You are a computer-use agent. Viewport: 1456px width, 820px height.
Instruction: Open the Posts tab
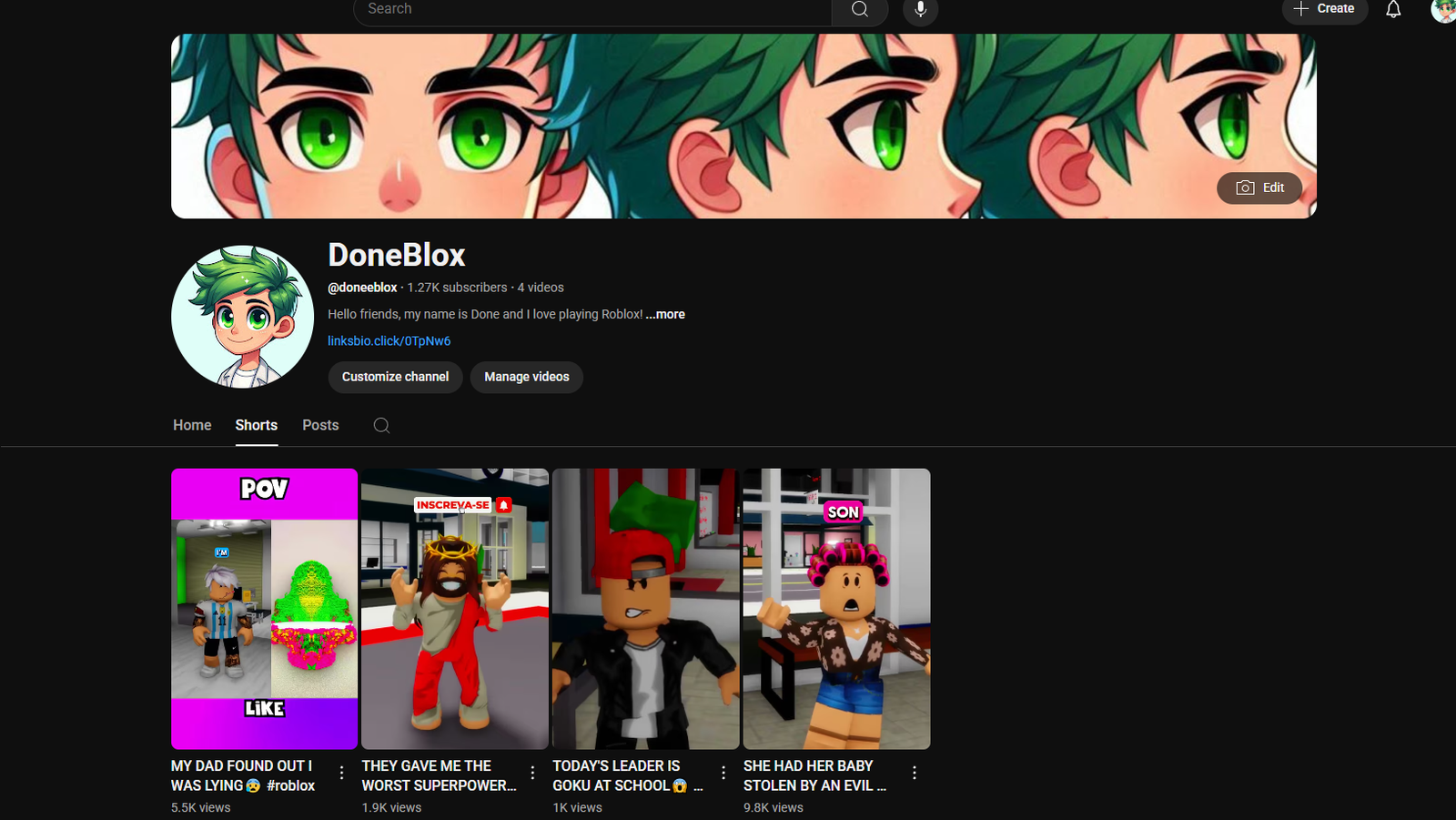(x=320, y=425)
